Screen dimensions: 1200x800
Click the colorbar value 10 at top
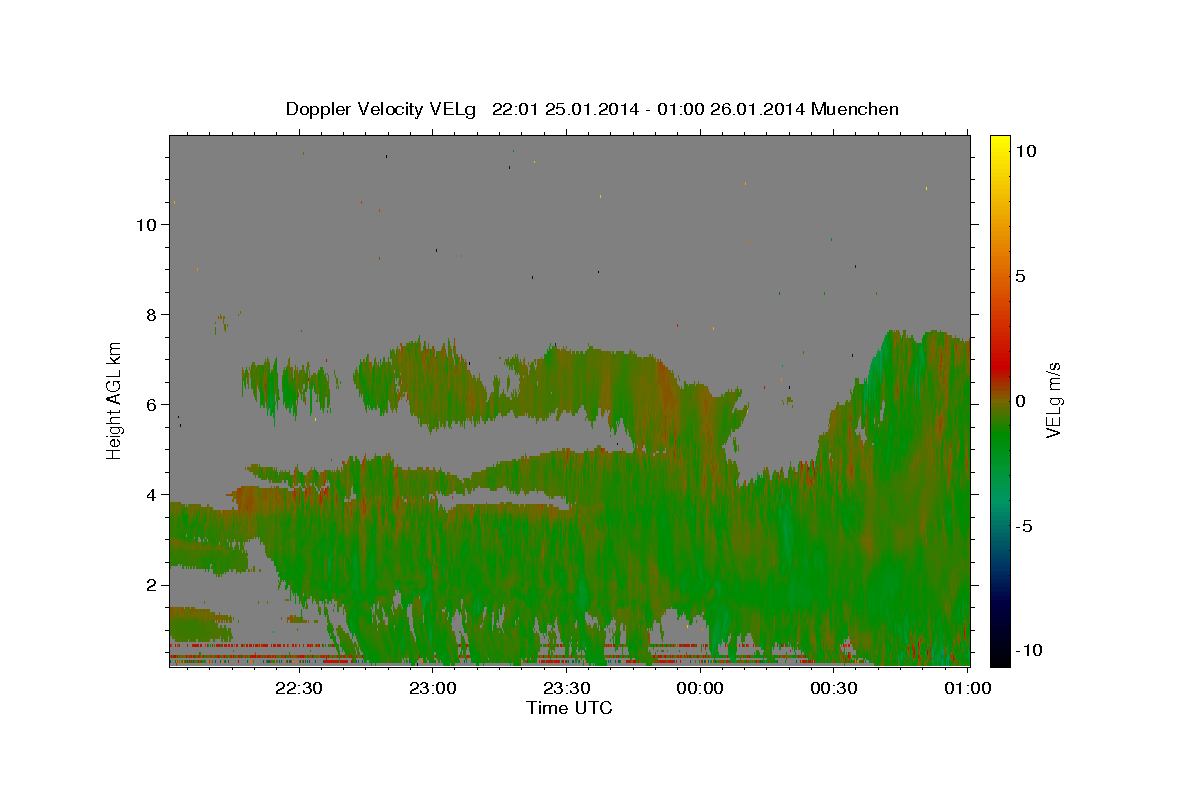click(x=1025, y=151)
